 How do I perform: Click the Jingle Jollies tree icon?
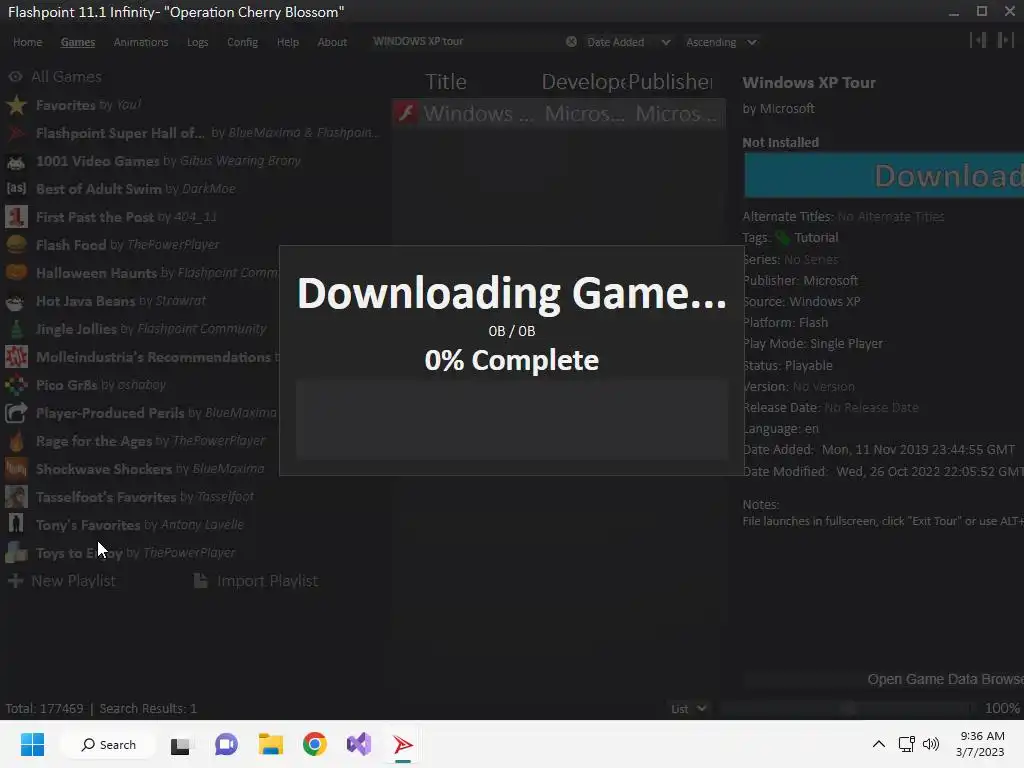click(16, 329)
